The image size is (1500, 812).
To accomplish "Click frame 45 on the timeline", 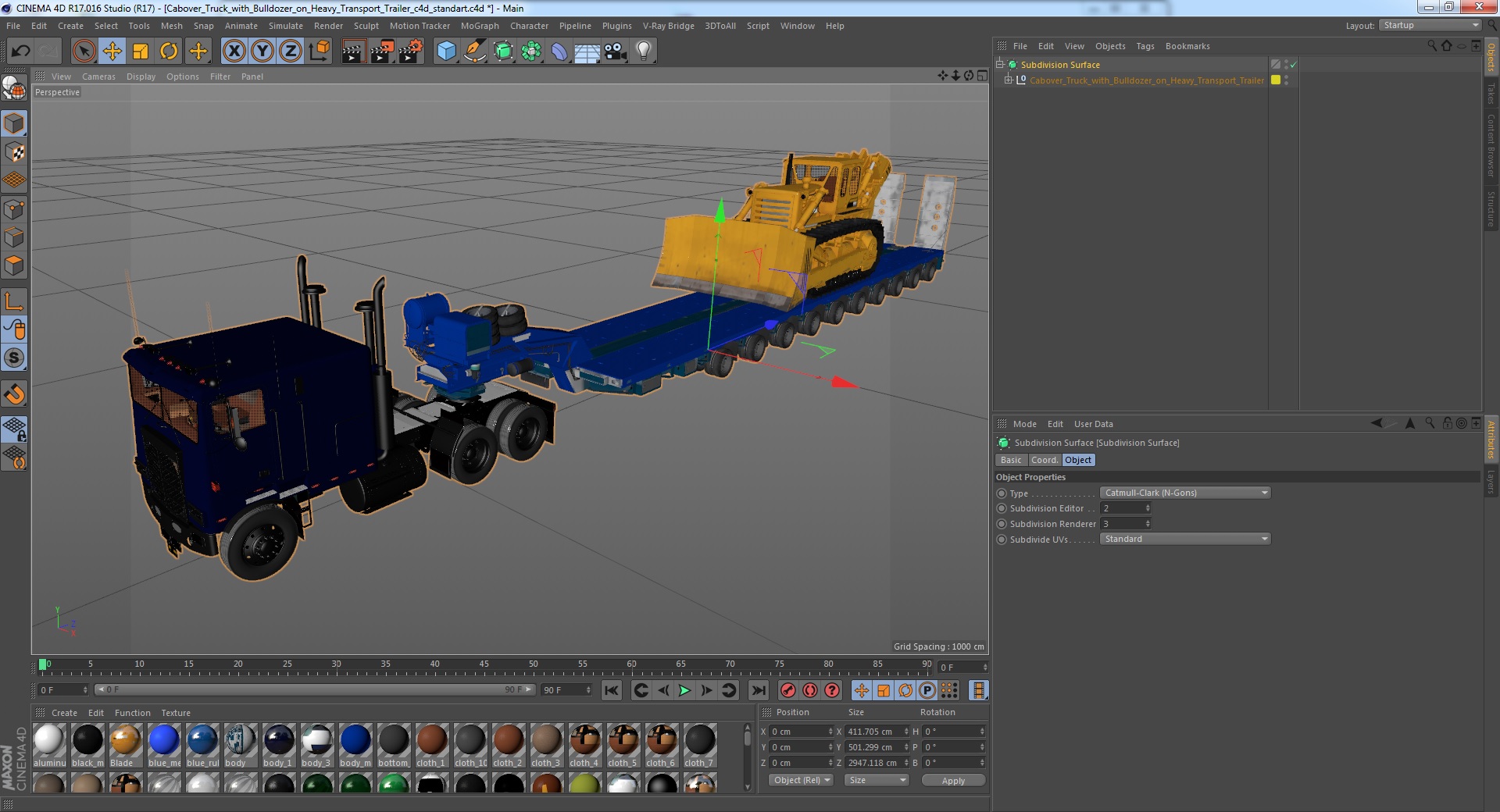I will [484, 666].
